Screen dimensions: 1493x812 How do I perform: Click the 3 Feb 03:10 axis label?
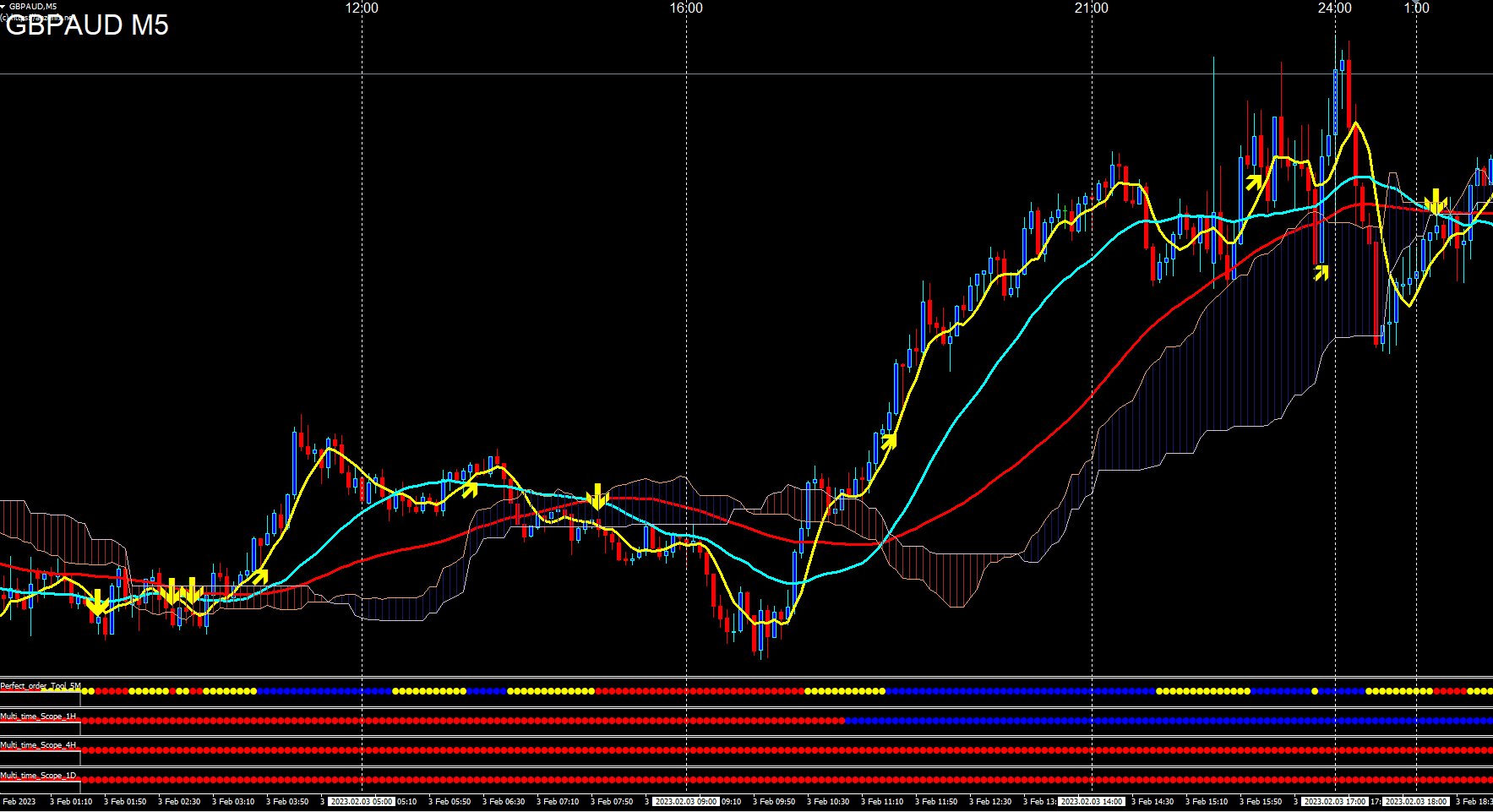point(233,801)
